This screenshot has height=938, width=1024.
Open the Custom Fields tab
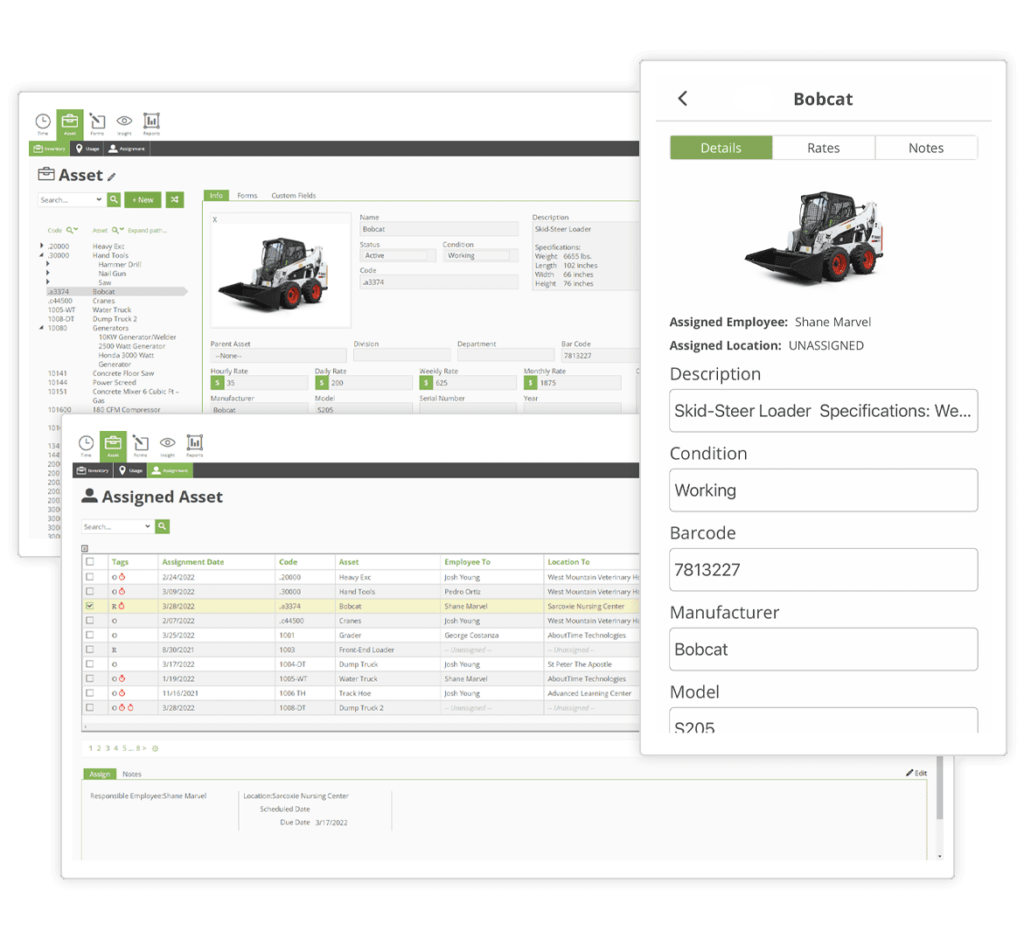293,195
